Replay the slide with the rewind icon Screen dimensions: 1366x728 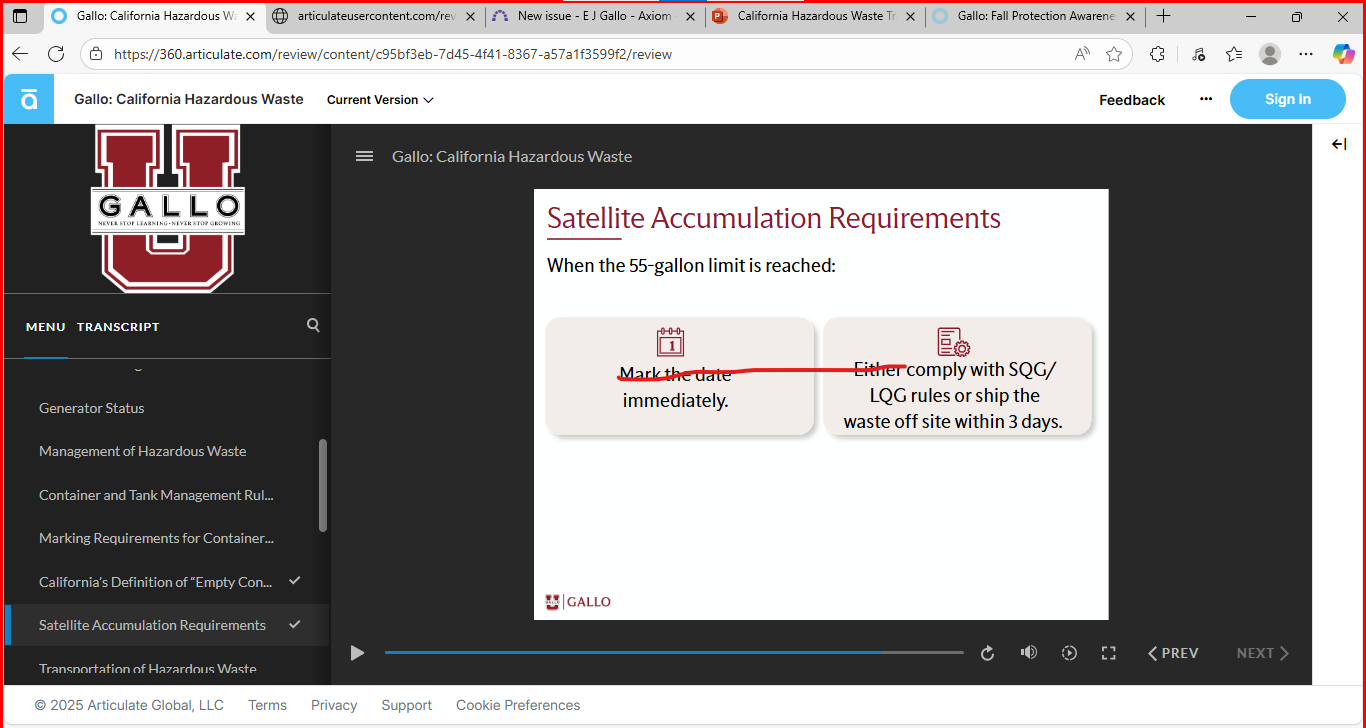pos(988,653)
